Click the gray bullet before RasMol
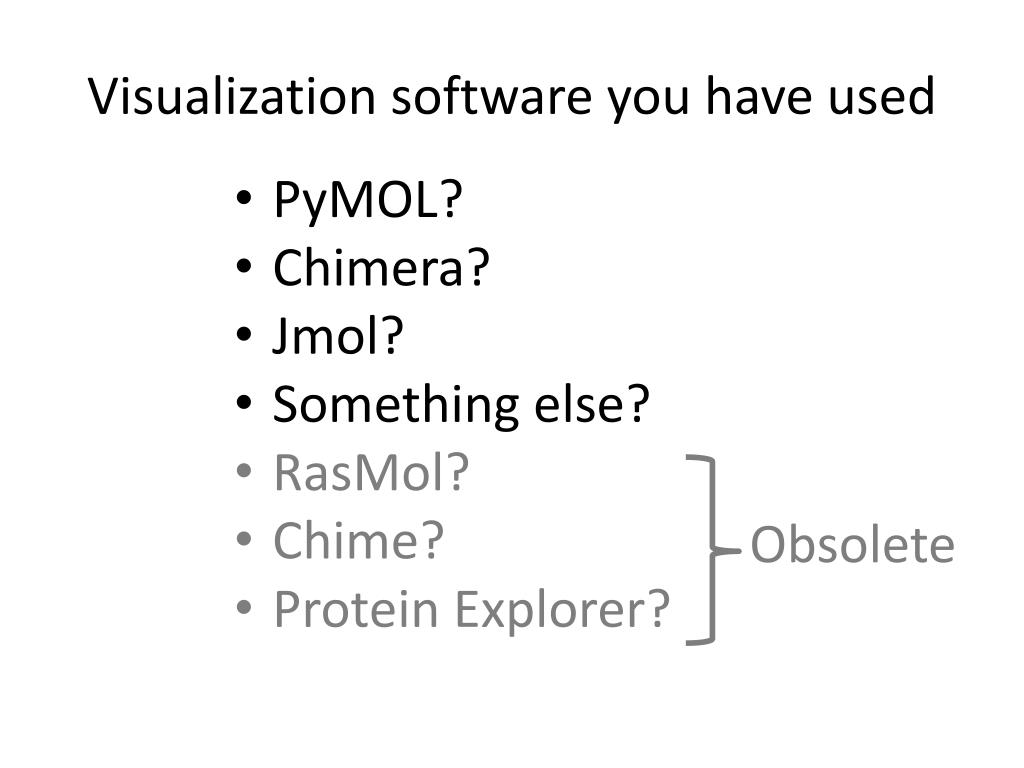Viewport: 1024px width, 768px height. pos(244,470)
